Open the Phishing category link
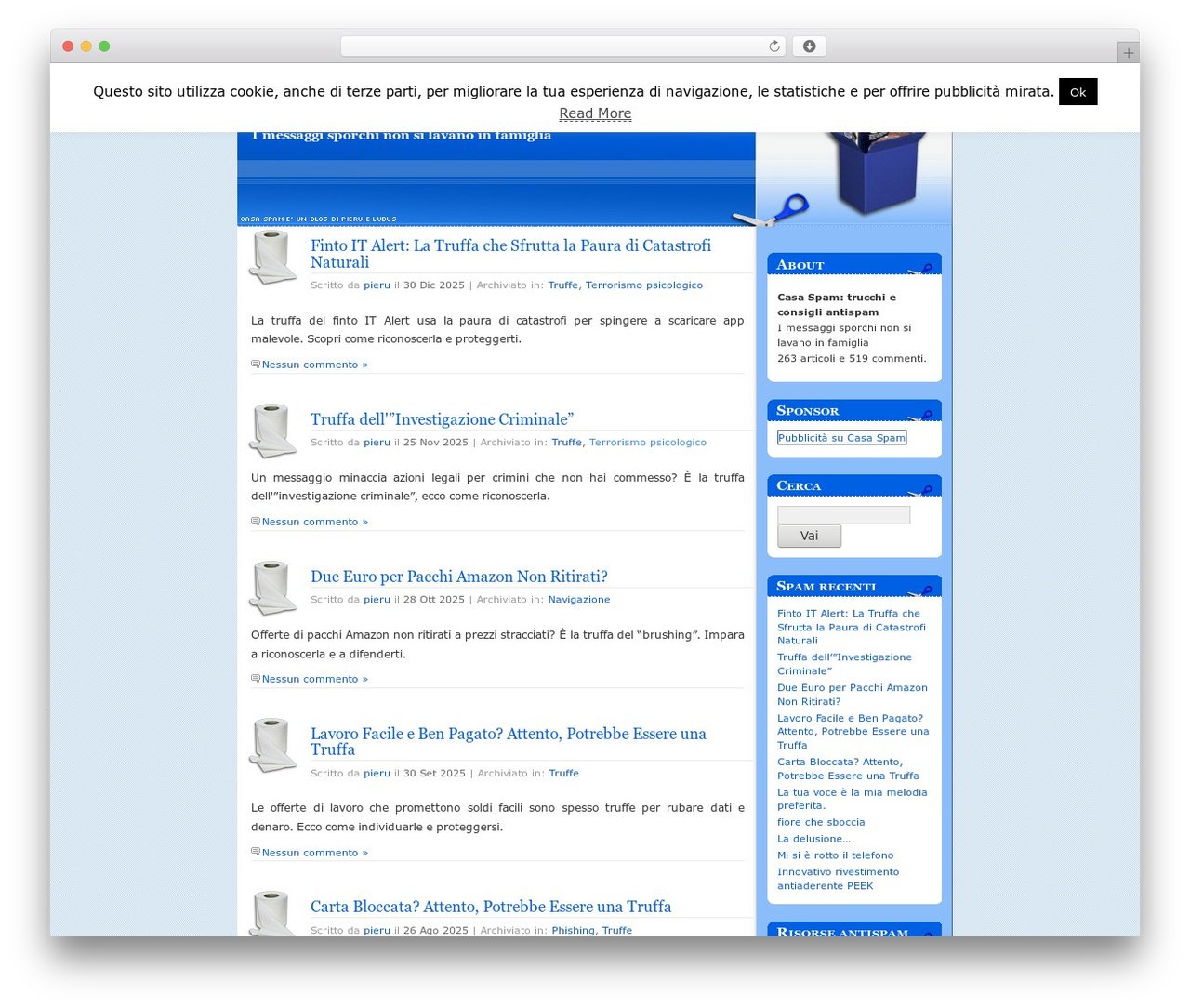 click(573, 931)
